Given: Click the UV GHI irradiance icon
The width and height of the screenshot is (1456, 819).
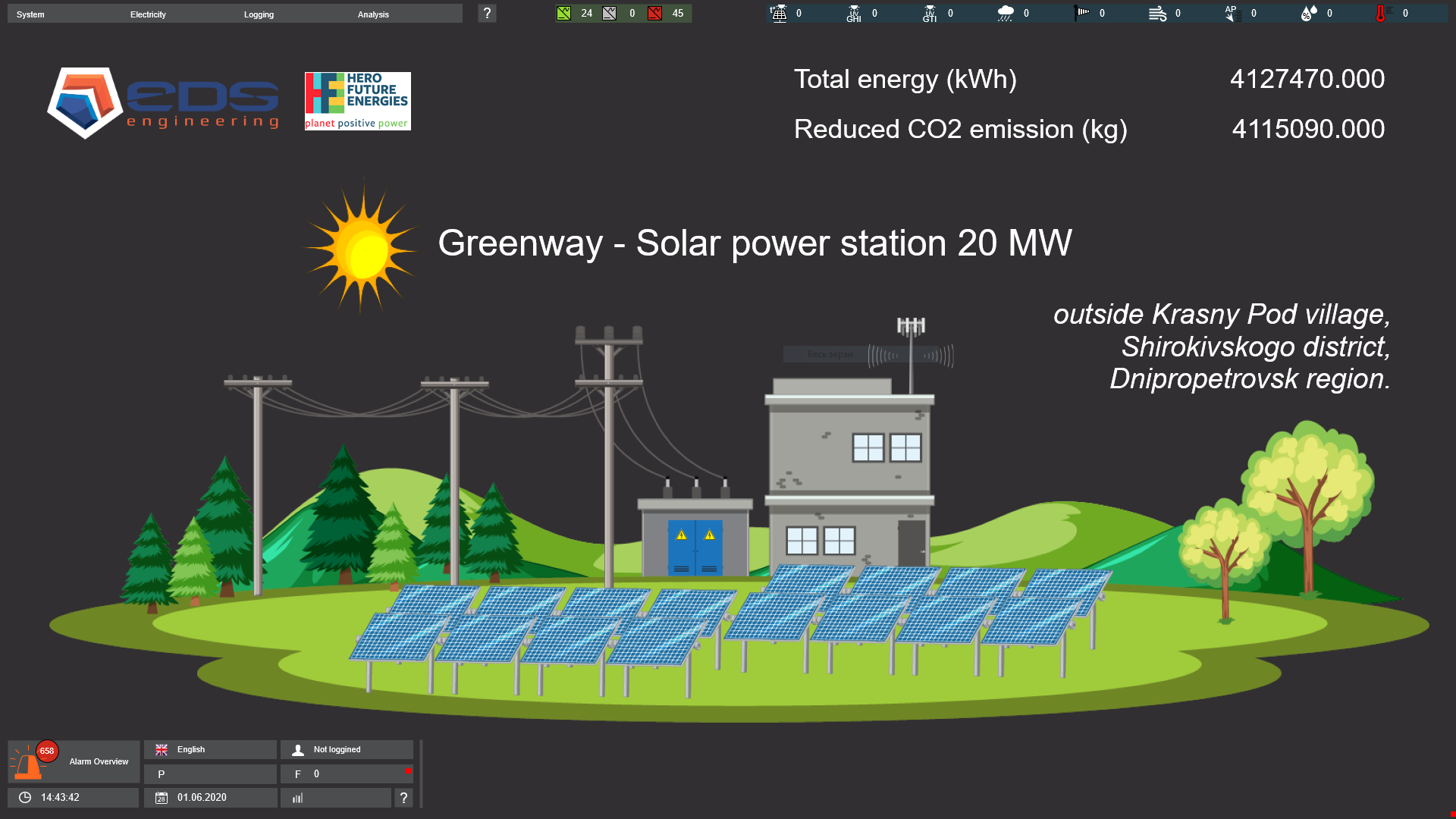Looking at the screenshot, I should point(854,13).
